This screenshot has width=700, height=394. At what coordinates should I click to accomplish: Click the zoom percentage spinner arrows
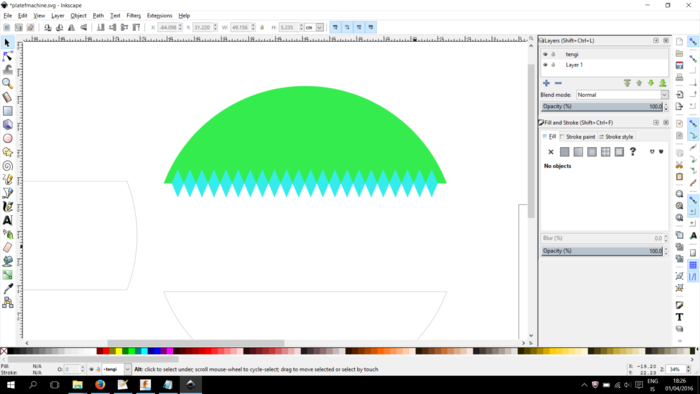click(688, 369)
